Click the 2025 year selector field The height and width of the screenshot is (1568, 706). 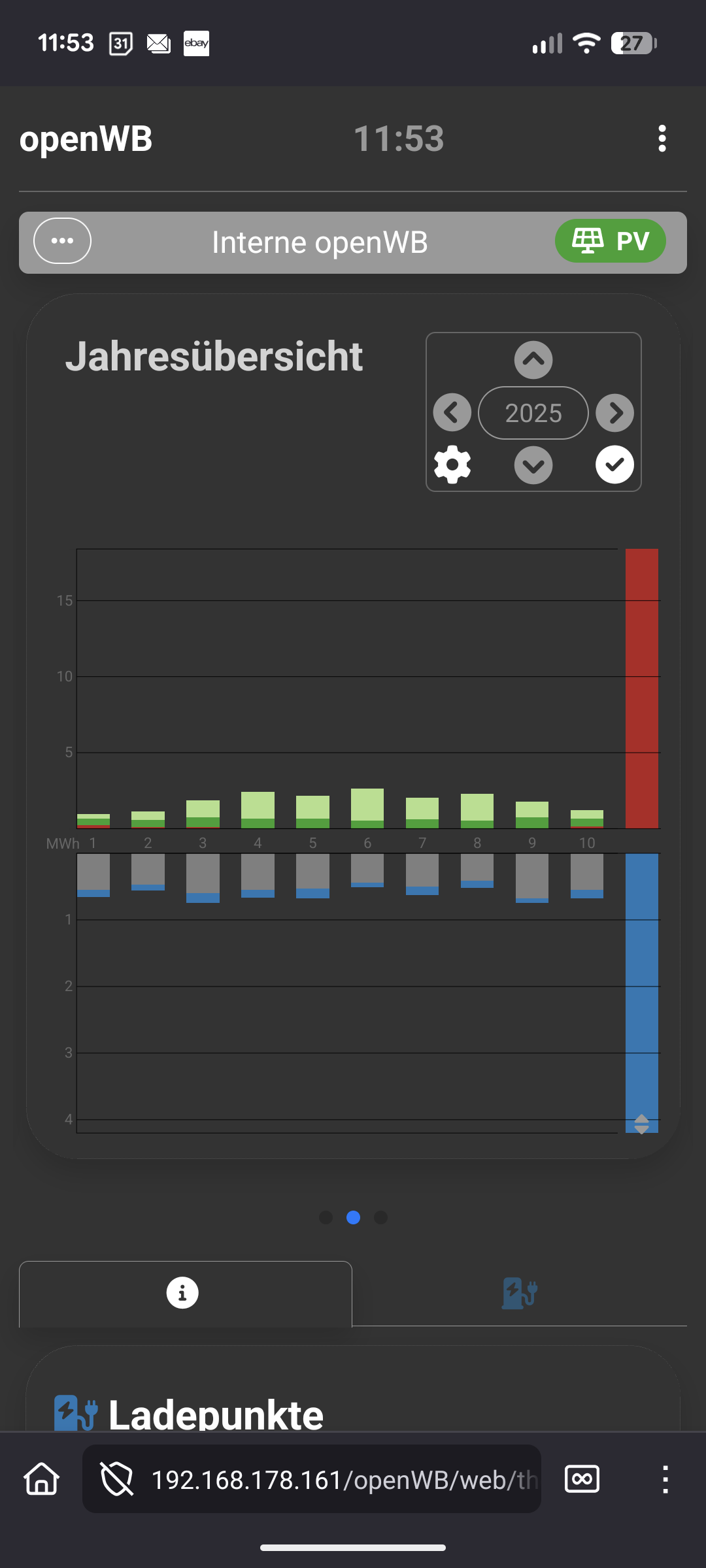click(533, 413)
